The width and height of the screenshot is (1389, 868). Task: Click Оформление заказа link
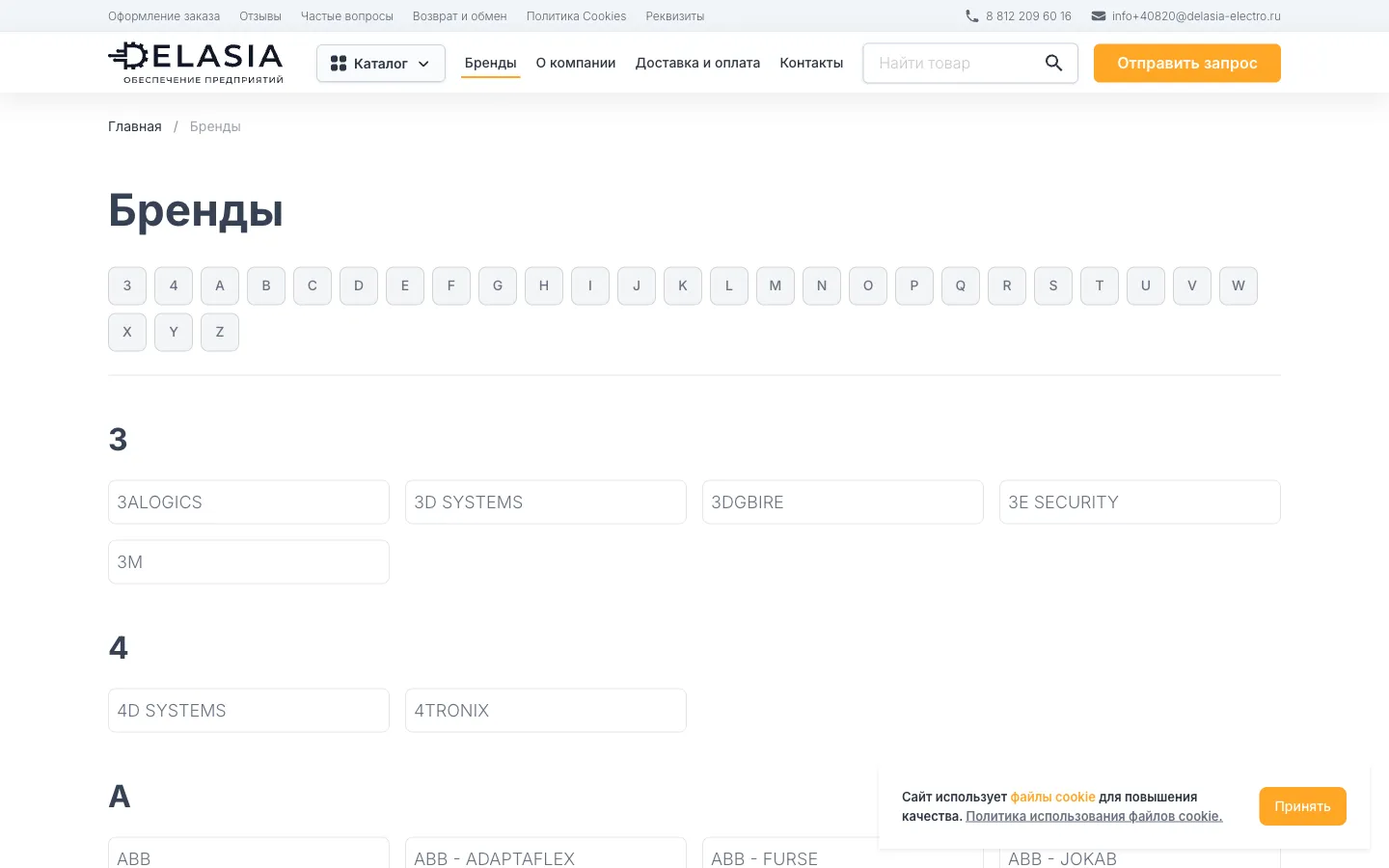coord(164,16)
